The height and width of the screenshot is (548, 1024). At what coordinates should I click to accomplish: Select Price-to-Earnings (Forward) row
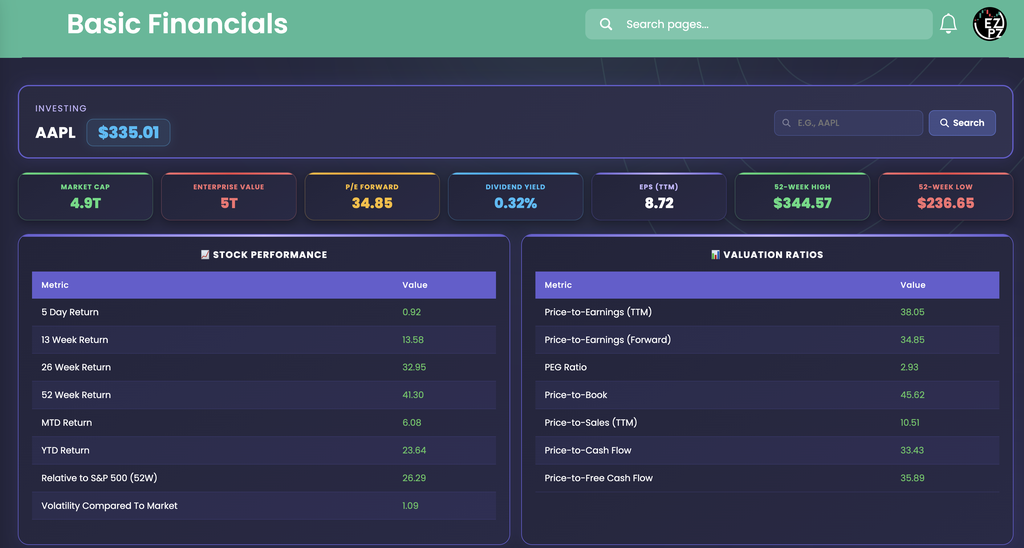[767, 340]
